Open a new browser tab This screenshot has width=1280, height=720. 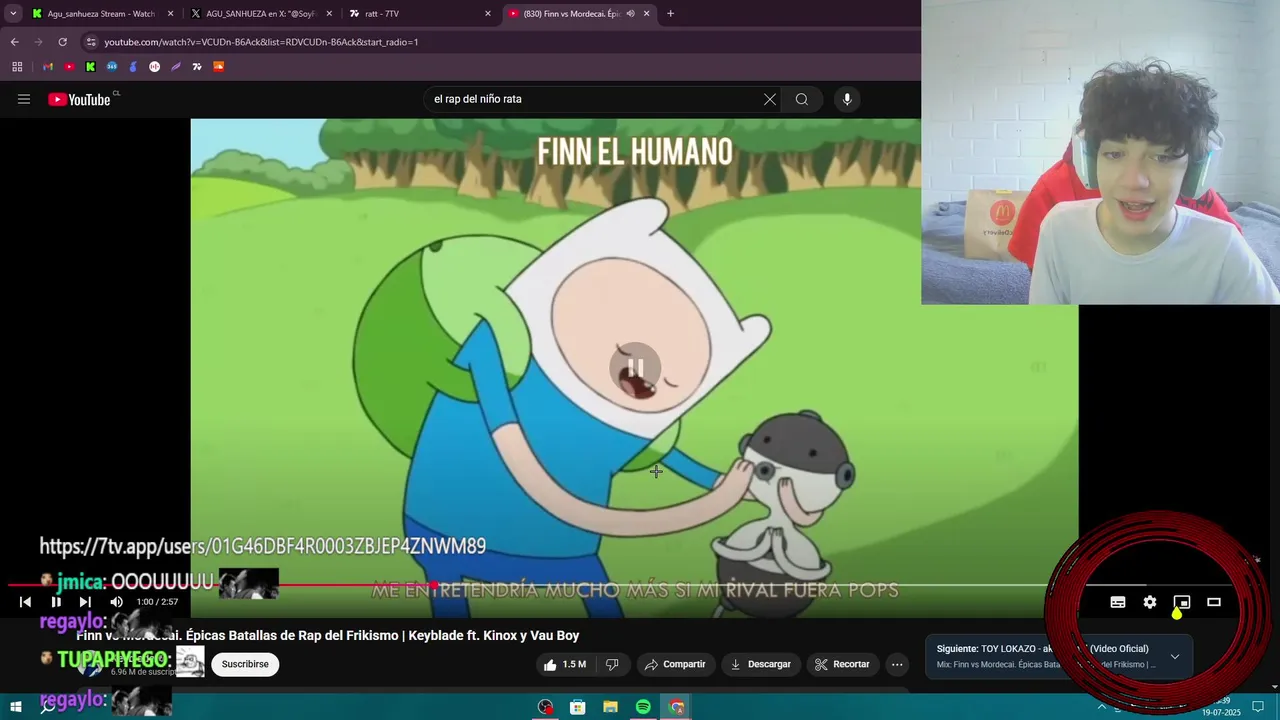click(x=670, y=14)
